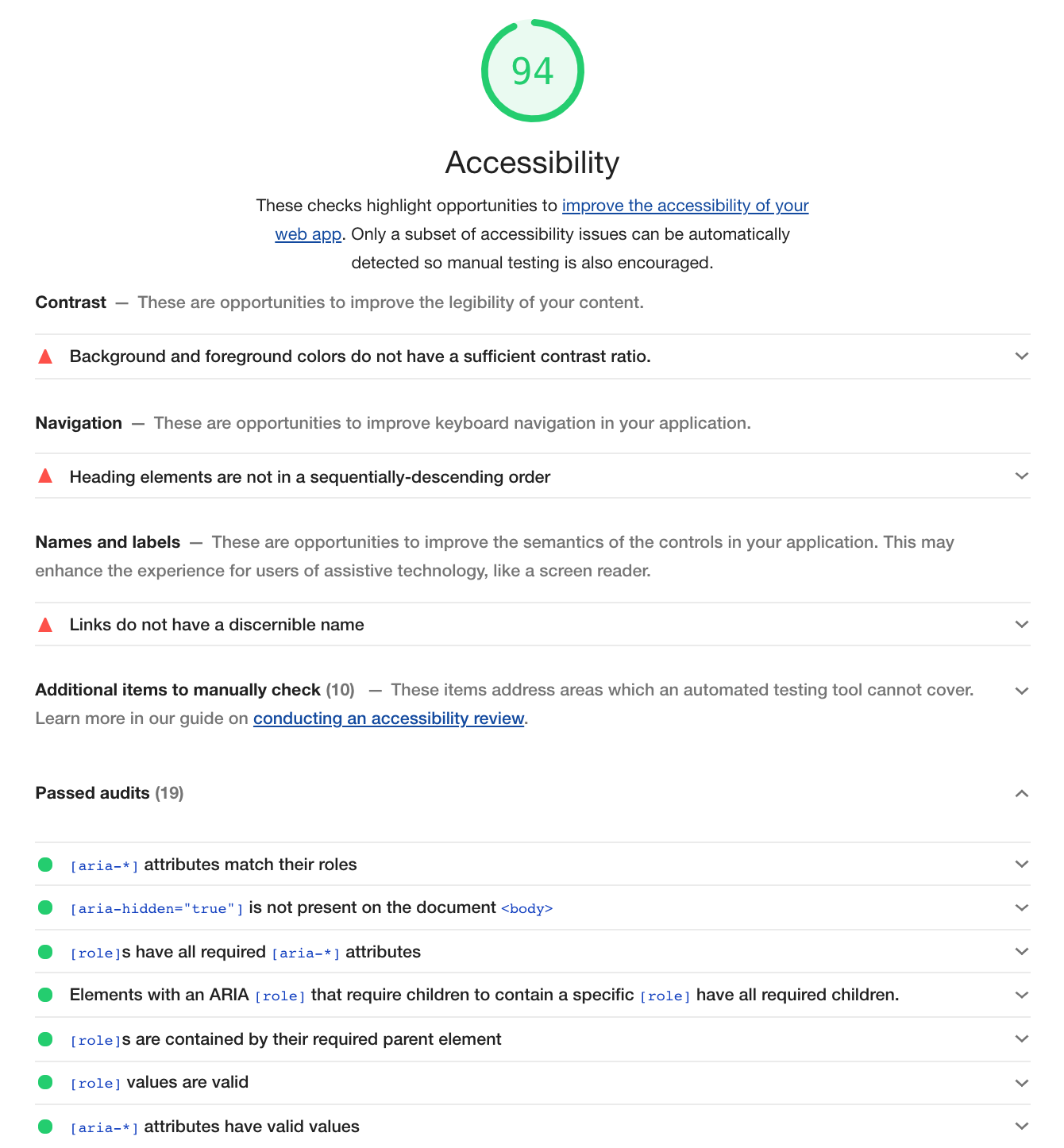This screenshot has width=1064, height=1148.
Task: Open 'improve the accessibility of your web app' link
Action: tap(684, 206)
